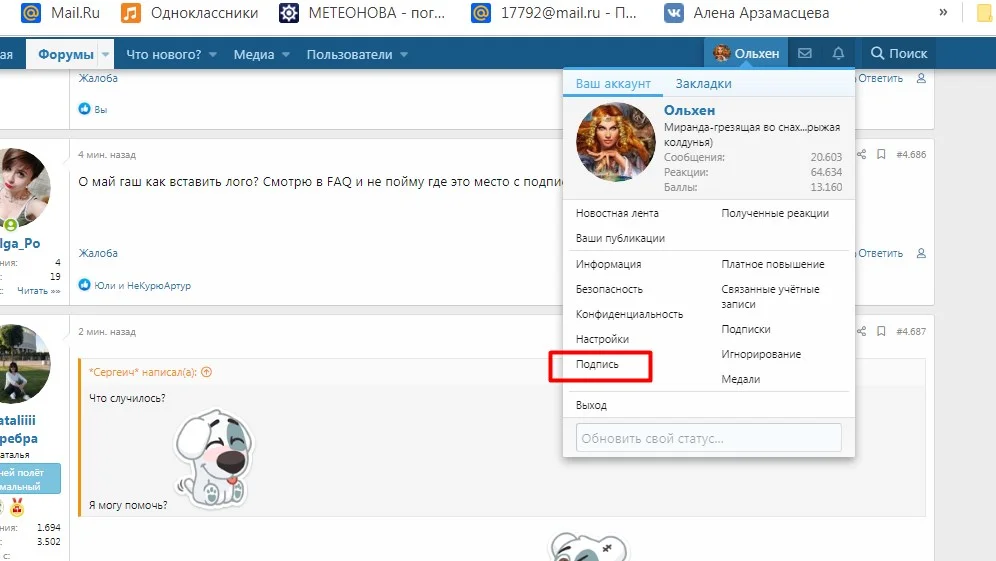
Task: Open the Безопасность settings
Action: 609,289
